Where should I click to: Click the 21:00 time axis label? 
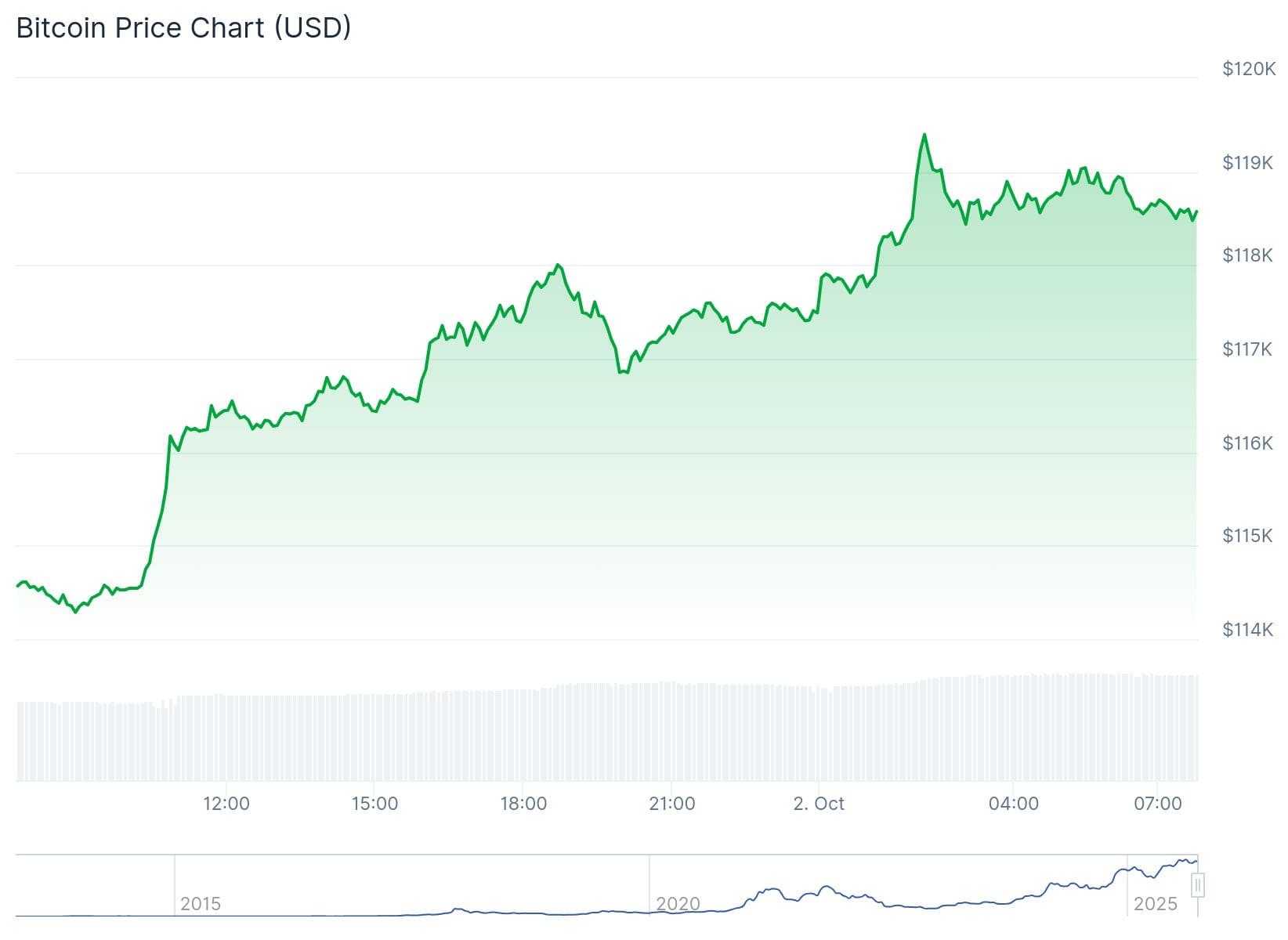[671, 804]
